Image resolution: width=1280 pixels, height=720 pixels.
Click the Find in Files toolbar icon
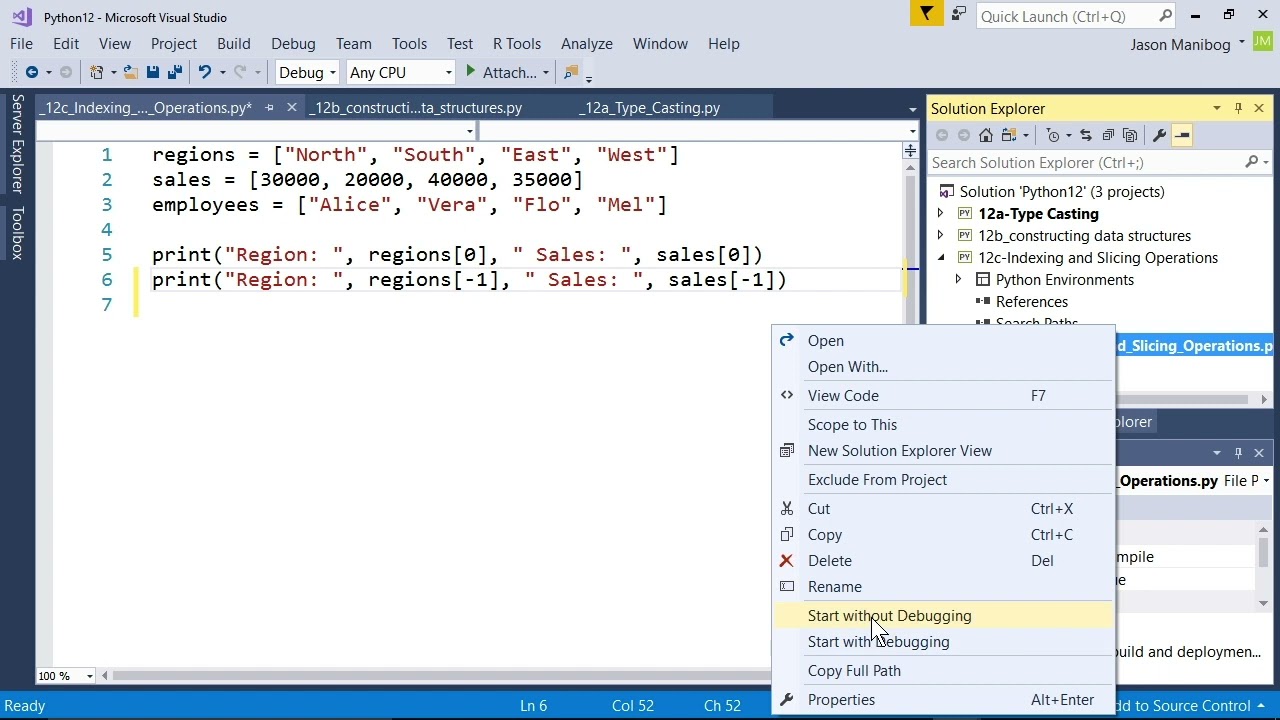pyautogui.click(x=571, y=72)
